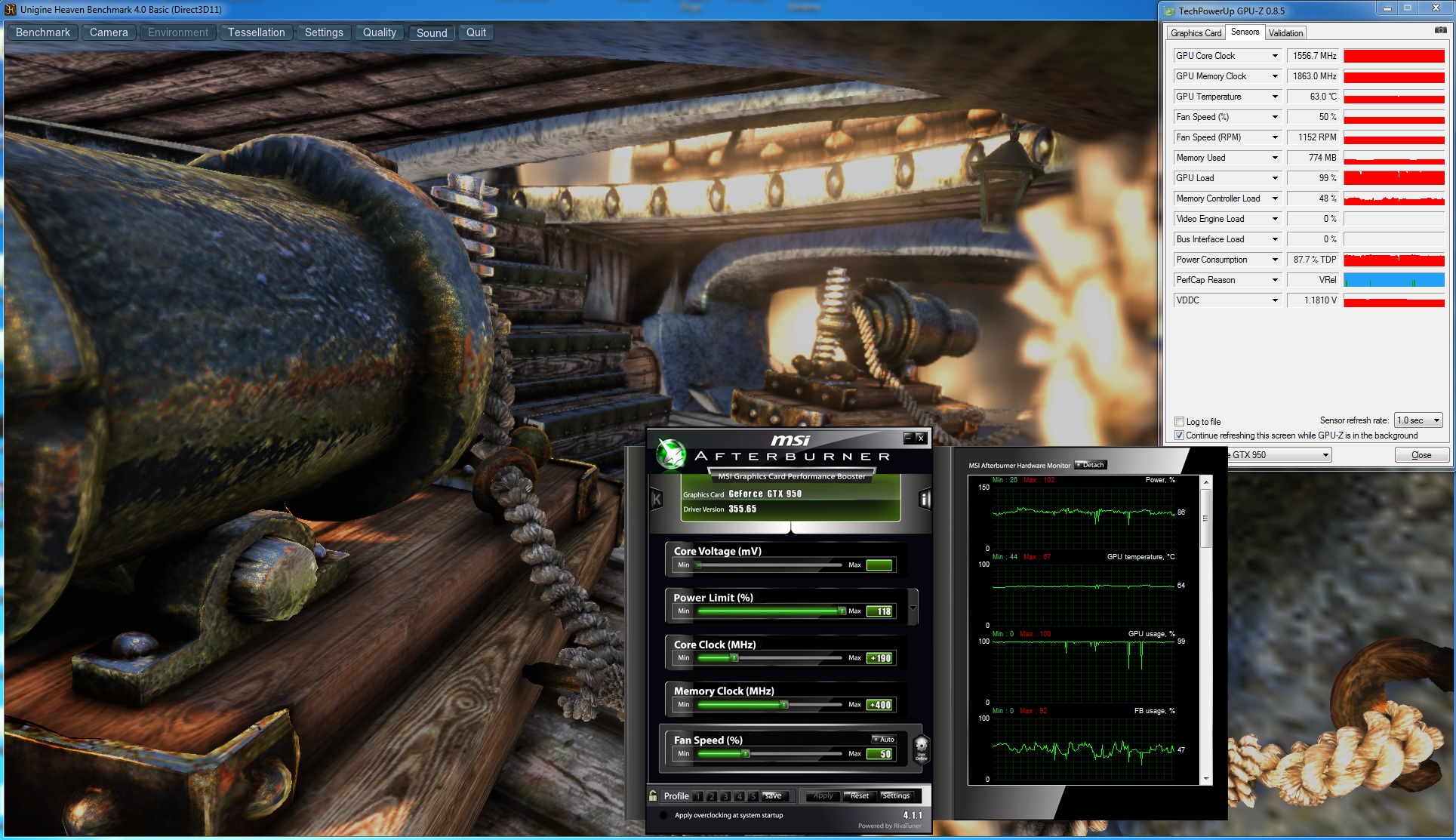Open the Afterburner Kombustor 'K' side button
Image resolution: width=1456 pixels, height=840 pixels.
click(656, 499)
